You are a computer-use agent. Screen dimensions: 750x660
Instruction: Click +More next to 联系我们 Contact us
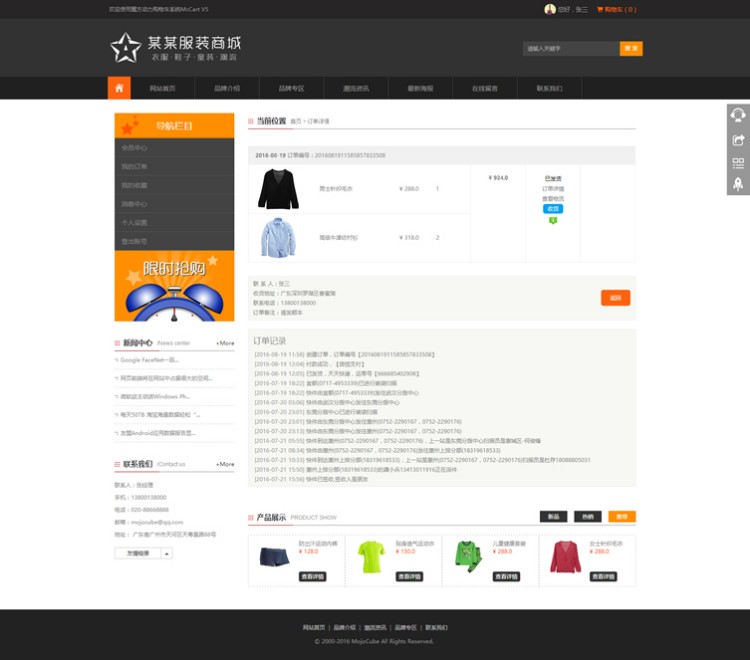coord(225,464)
